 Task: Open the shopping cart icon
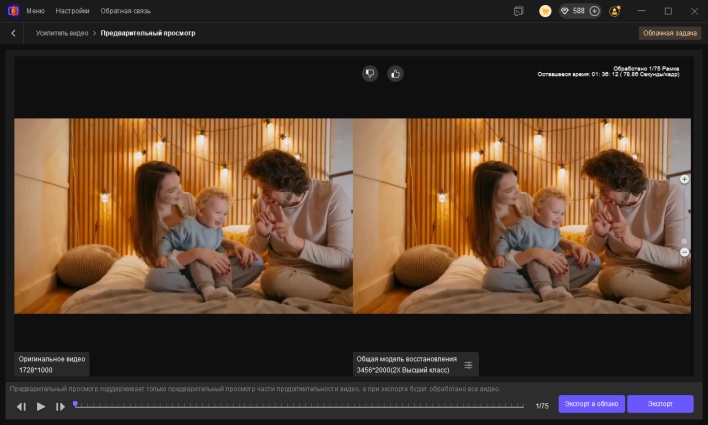click(x=545, y=11)
